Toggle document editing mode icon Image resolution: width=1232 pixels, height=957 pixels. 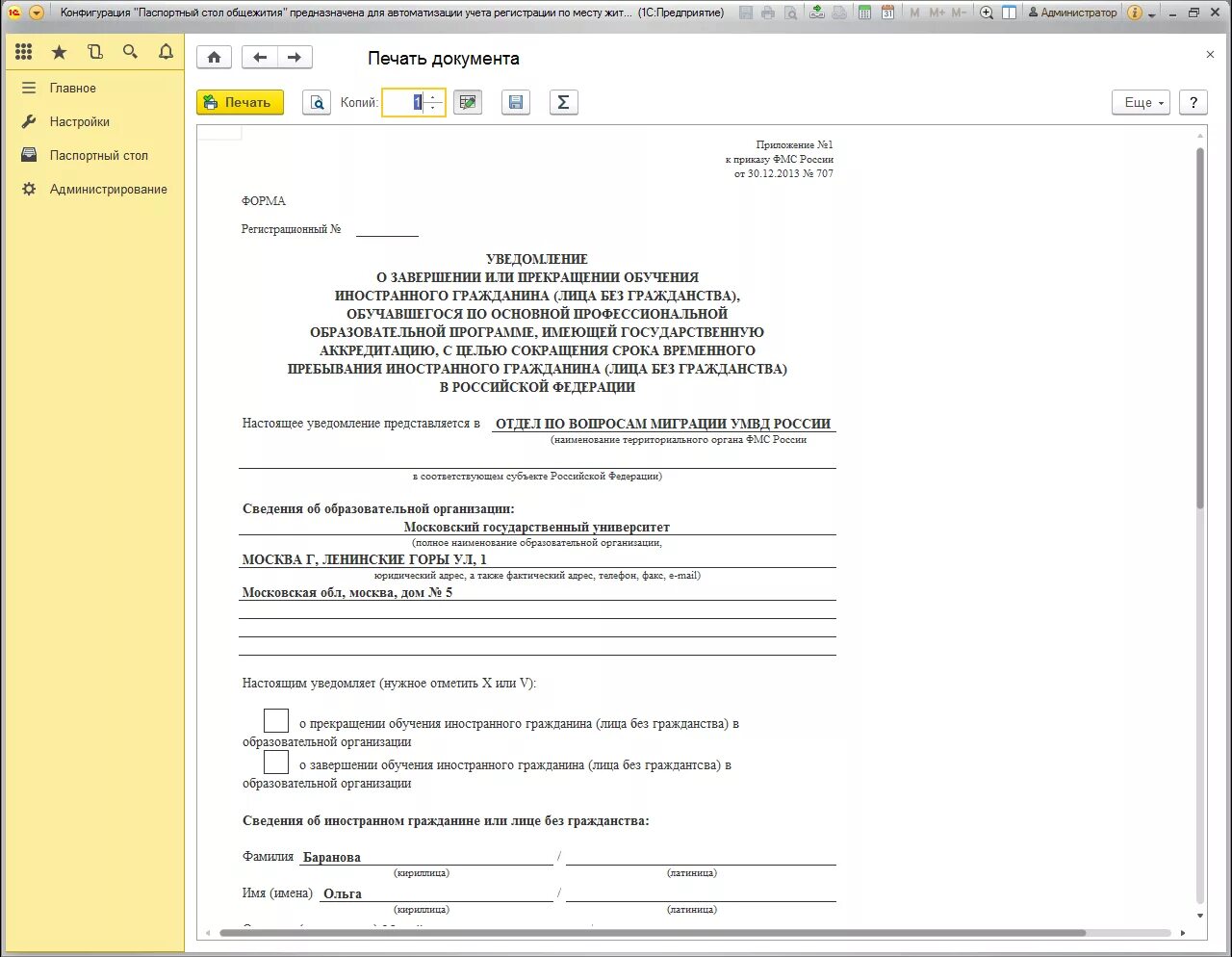[x=468, y=102]
